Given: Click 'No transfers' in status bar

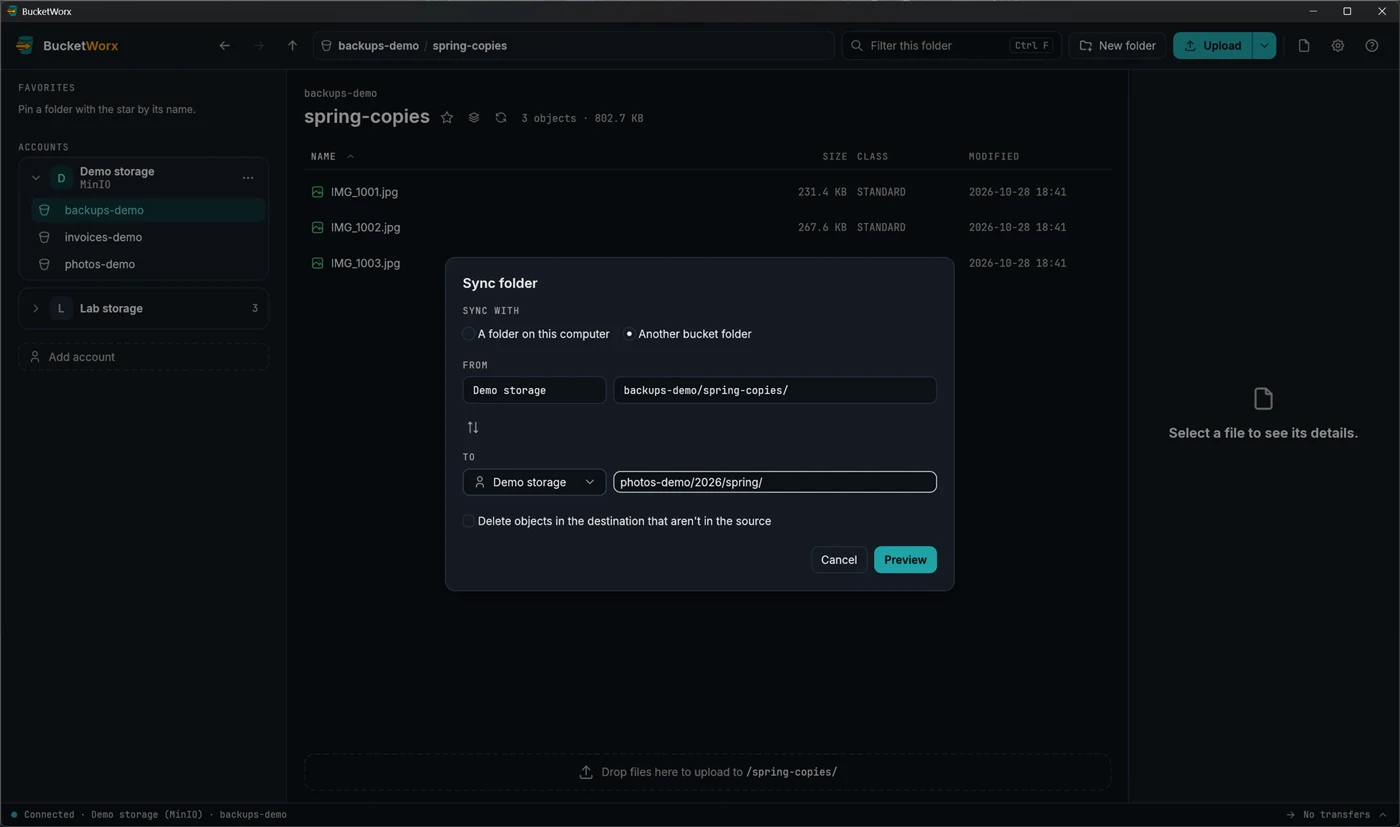Looking at the screenshot, I should pos(1336,815).
